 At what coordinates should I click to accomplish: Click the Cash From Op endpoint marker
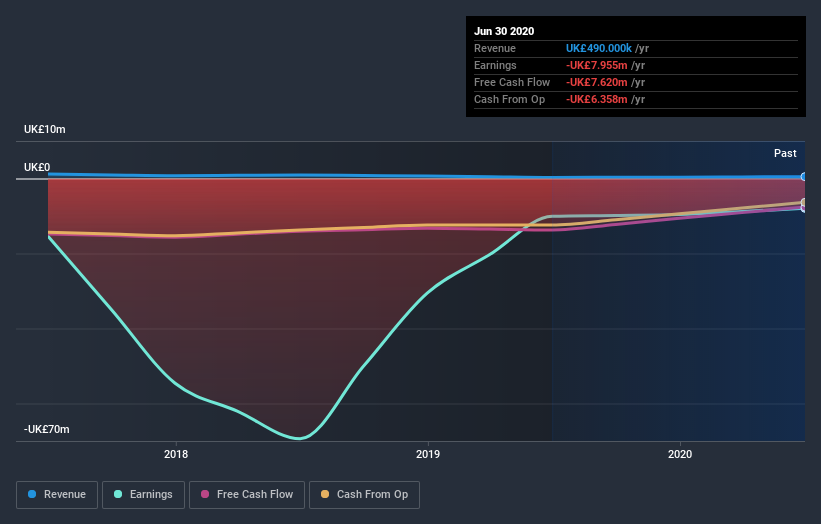(x=804, y=203)
